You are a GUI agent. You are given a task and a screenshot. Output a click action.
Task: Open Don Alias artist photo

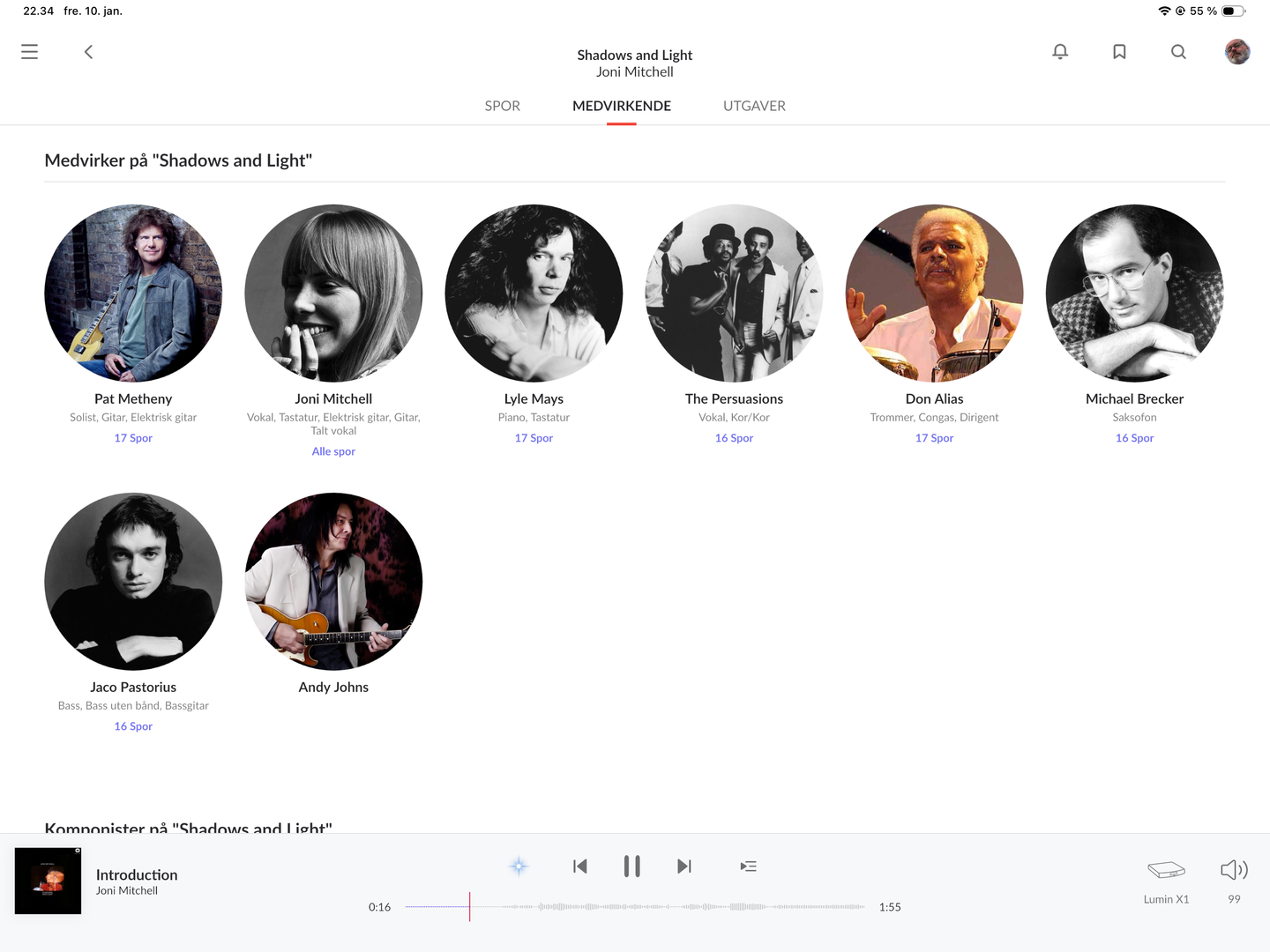point(934,294)
